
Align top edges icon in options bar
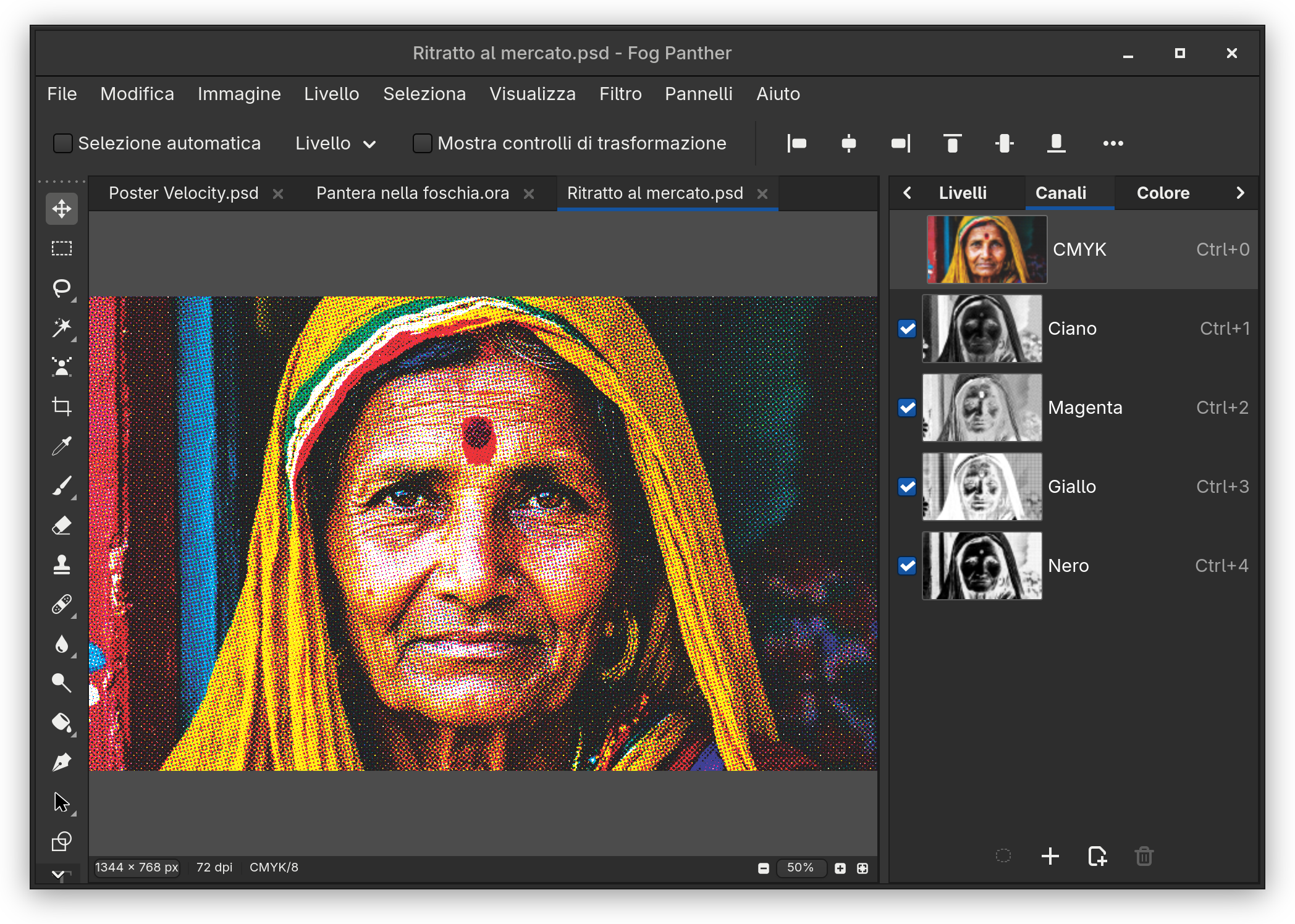tap(953, 143)
